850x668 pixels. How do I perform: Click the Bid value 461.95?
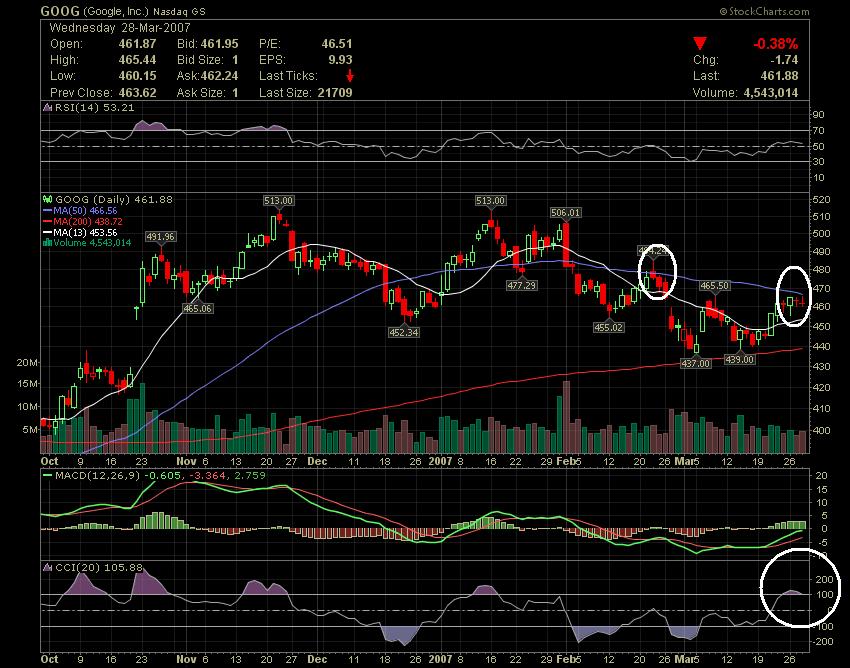pyautogui.click(x=220, y=44)
